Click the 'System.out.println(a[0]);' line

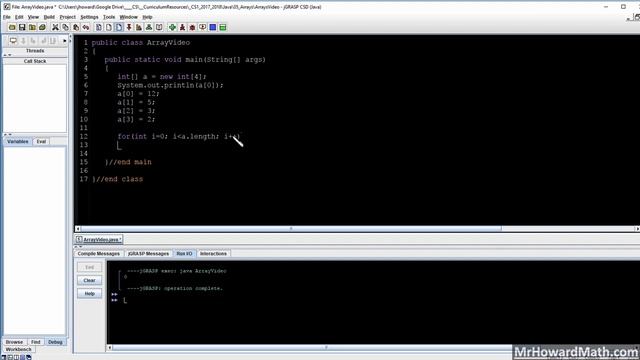click(x=171, y=85)
